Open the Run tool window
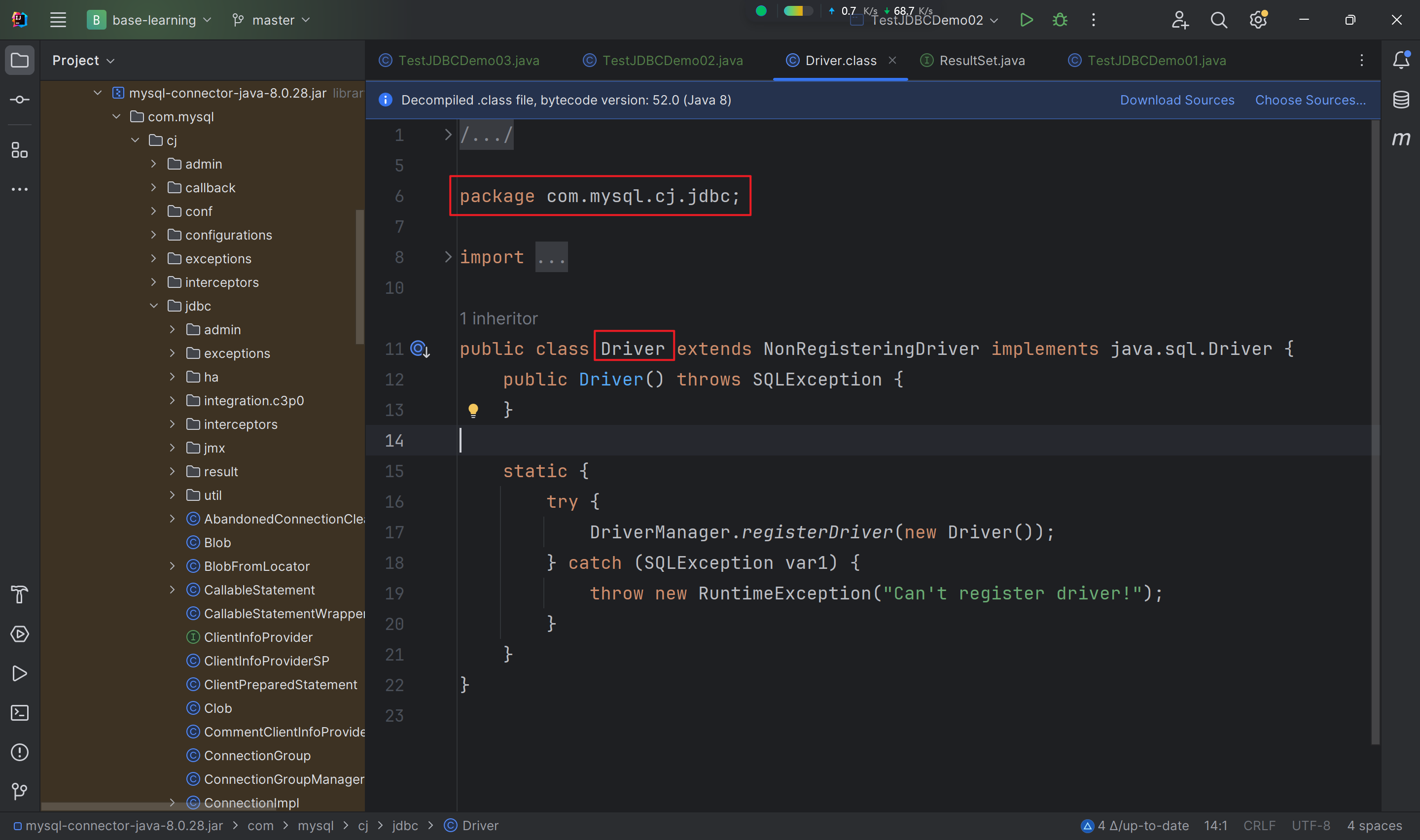Screen dimensions: 1420x840 tap(20, 673)
